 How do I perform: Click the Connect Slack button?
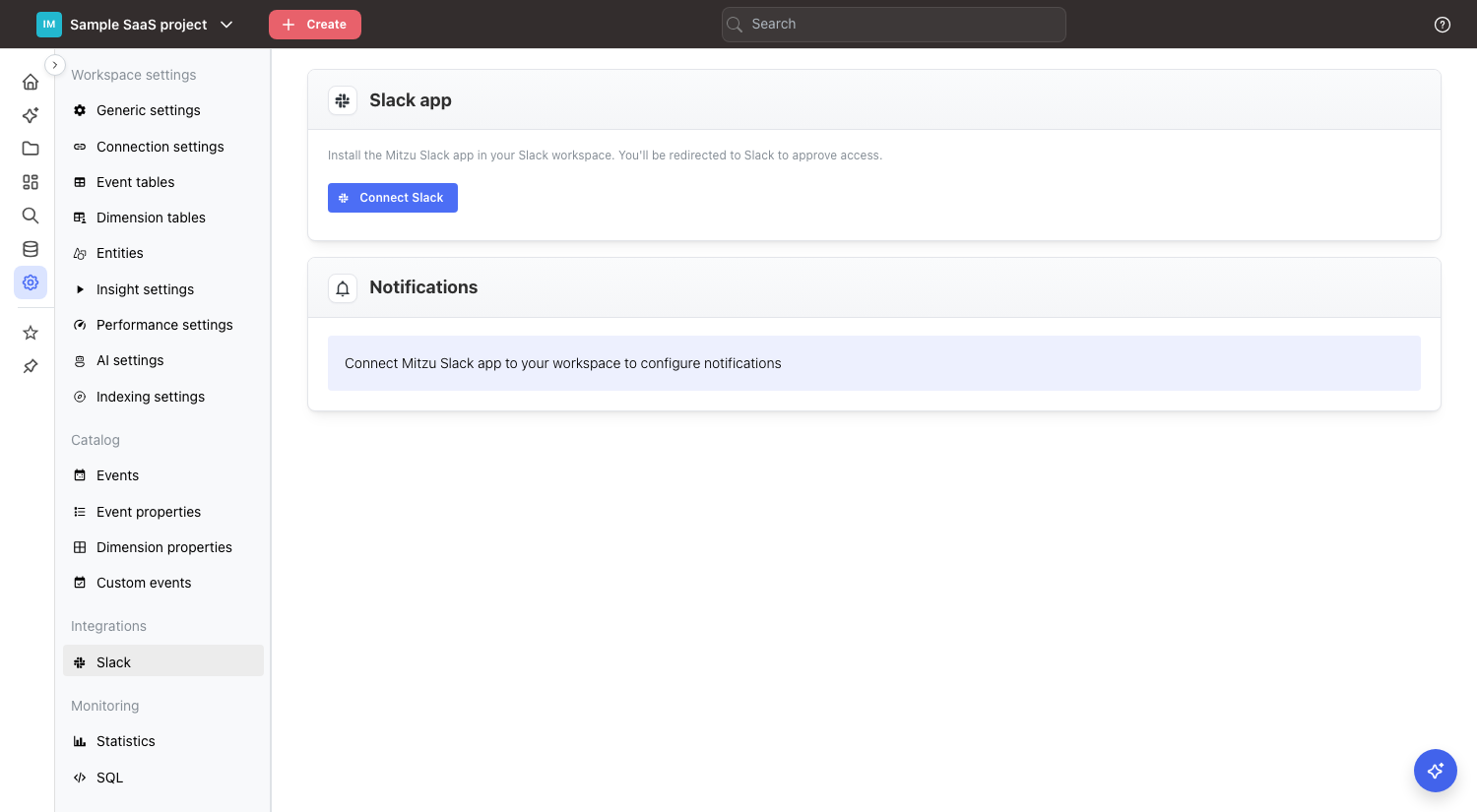pyautogui.click(x=392, y=198)
